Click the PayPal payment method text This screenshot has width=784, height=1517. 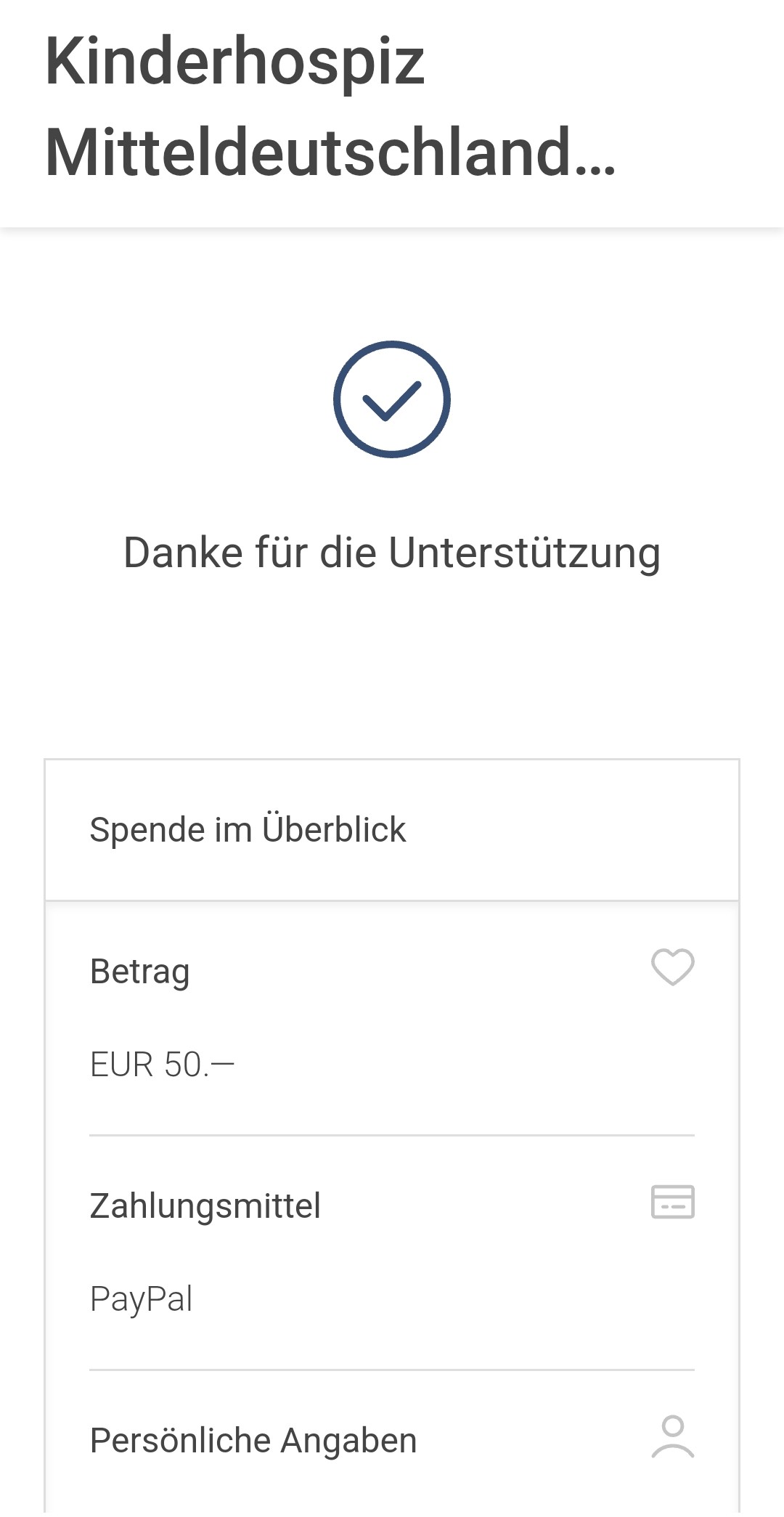coord(141,1299)
